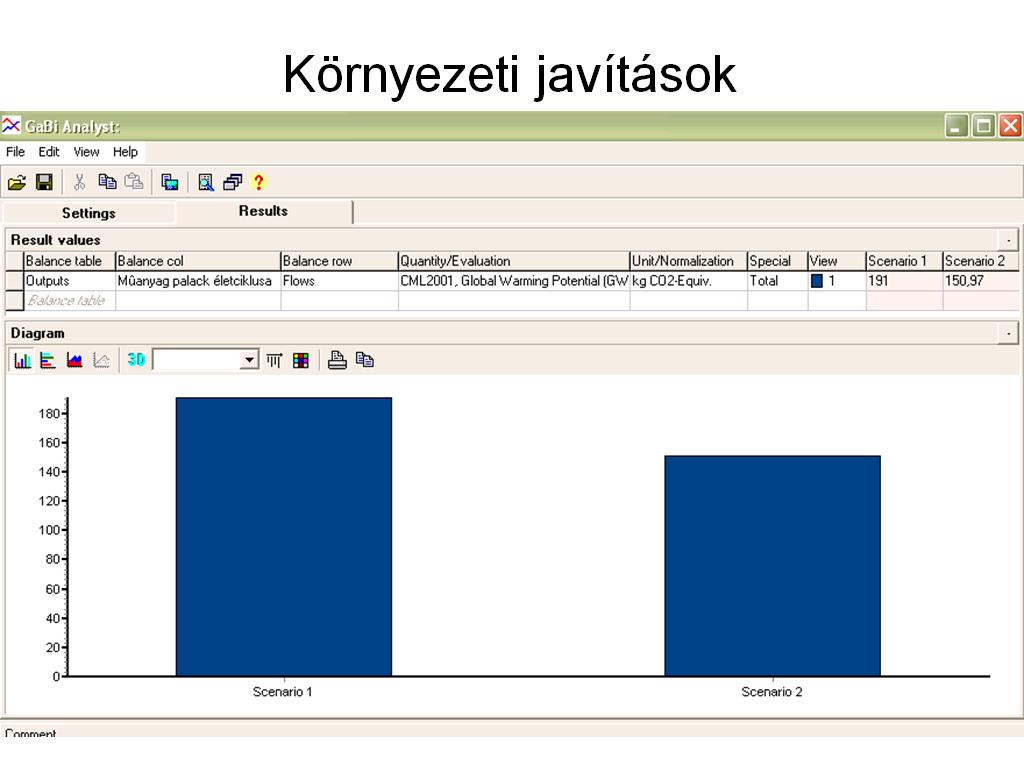This screenshot has width=1024, height=768.
Task: Click the empty Balance table placeholder cell
Action: pyautogui.click(x=69, y=300)
